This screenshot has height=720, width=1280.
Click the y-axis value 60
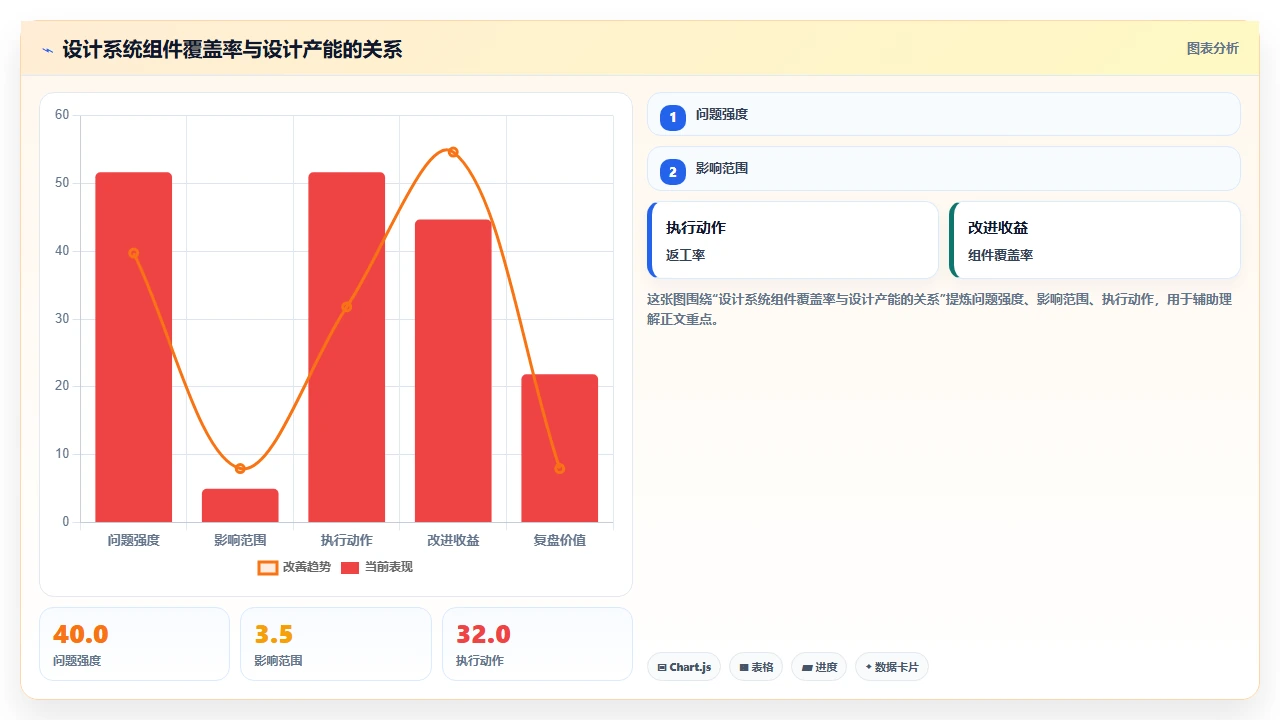point(62,115)
